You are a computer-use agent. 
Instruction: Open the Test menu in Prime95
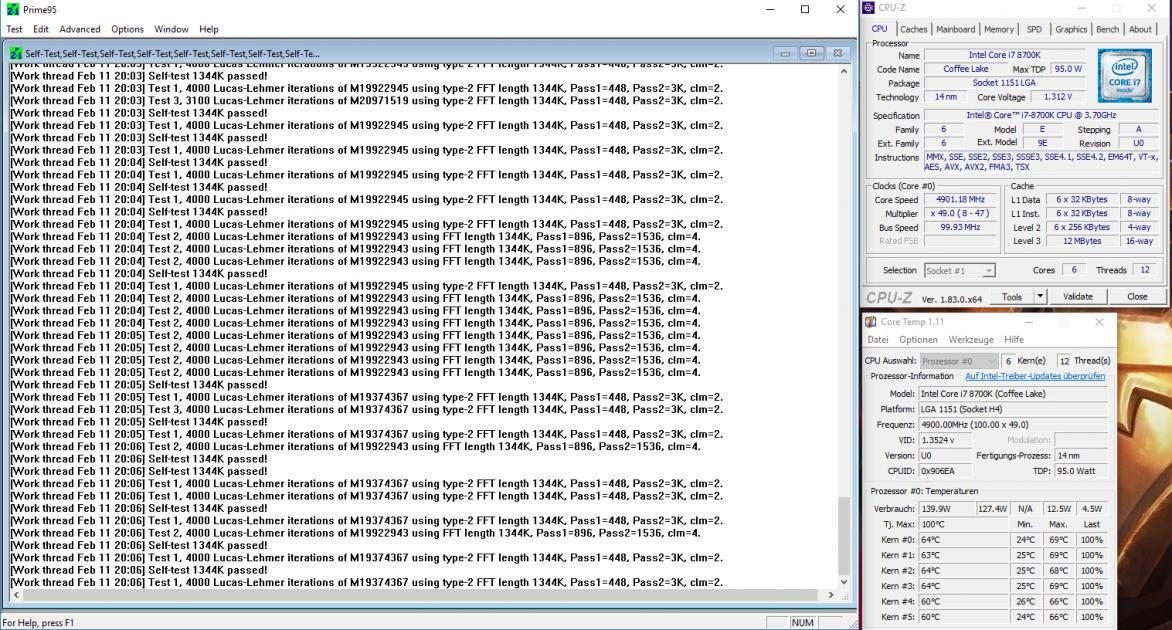[x=14, y=29]
